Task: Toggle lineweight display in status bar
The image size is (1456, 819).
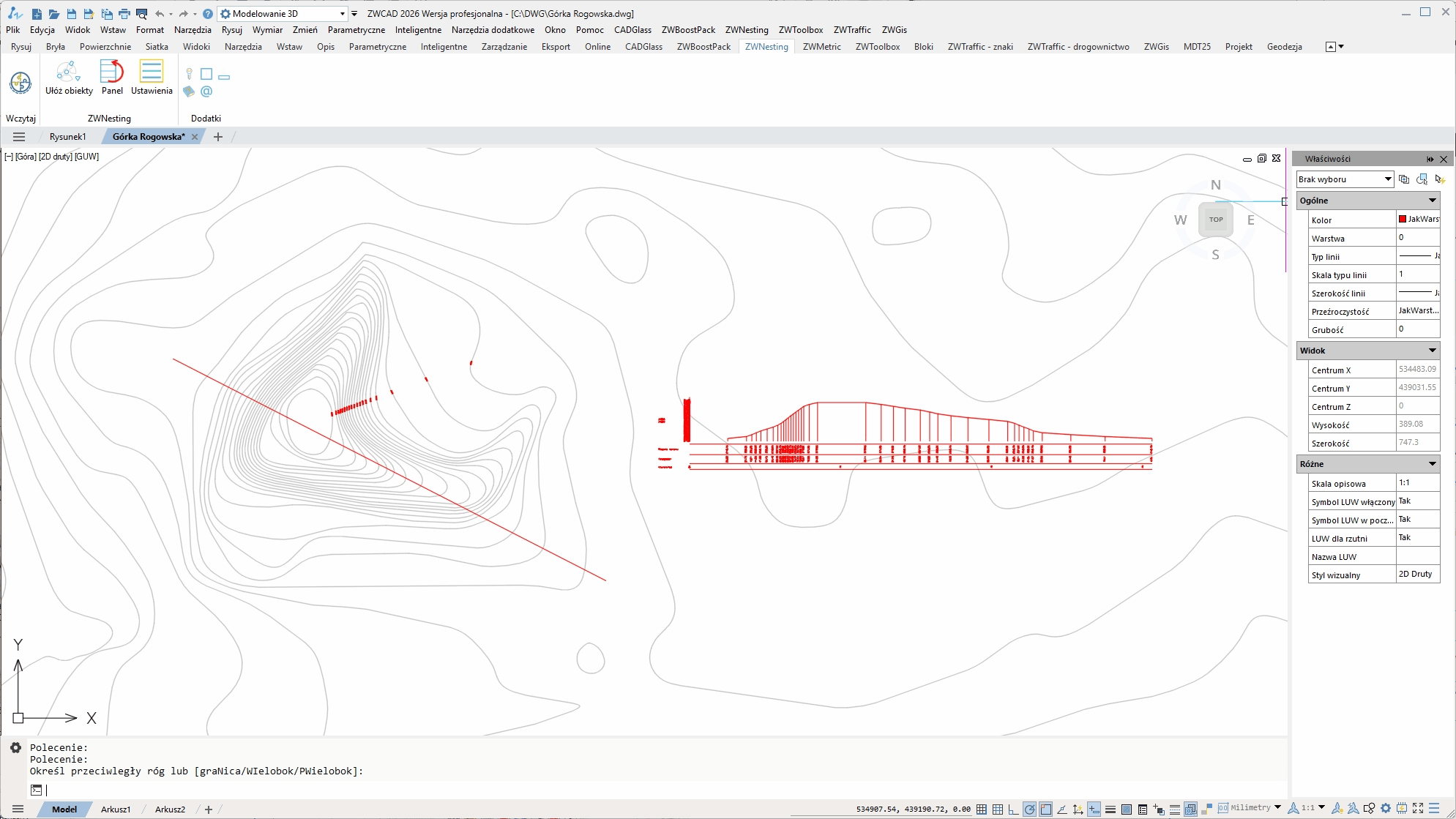Action: click(x=1110, y=809)
